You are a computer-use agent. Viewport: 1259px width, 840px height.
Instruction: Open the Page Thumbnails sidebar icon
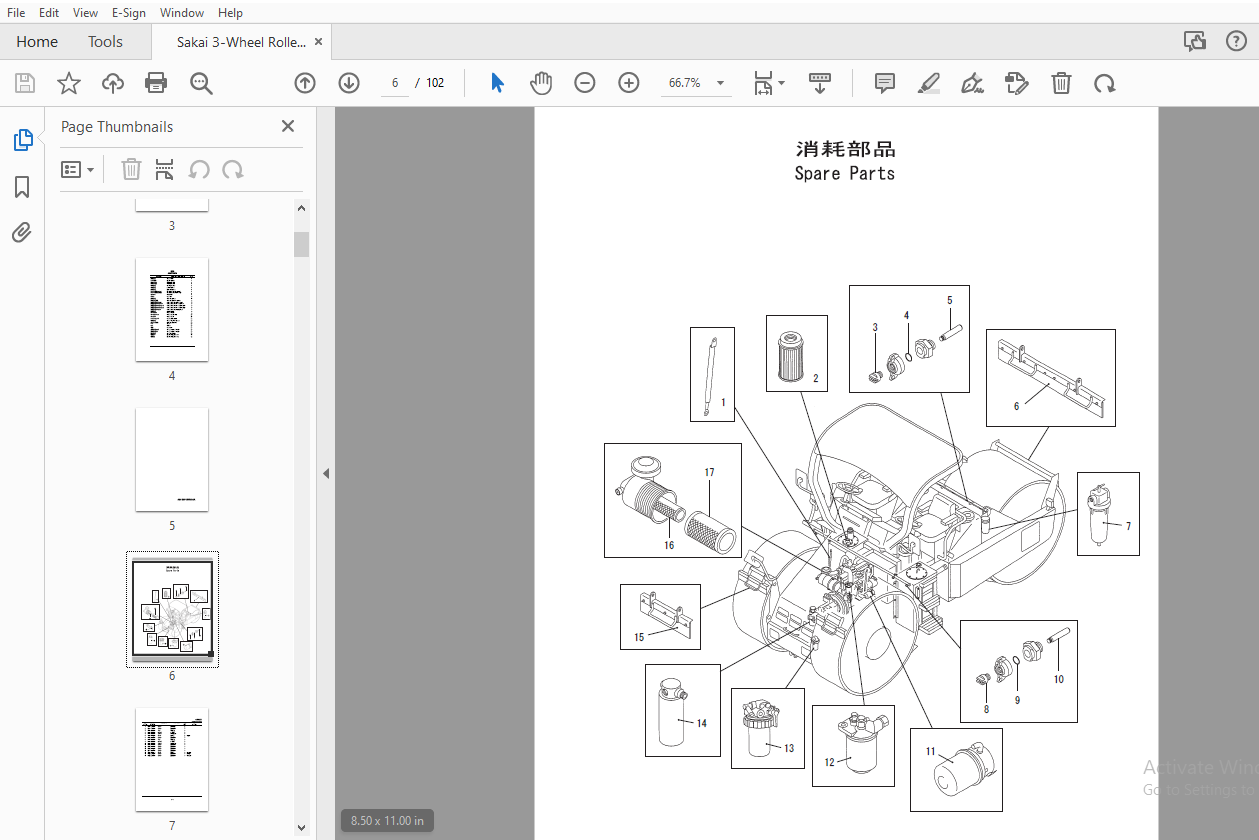click(x=22, y=140)
